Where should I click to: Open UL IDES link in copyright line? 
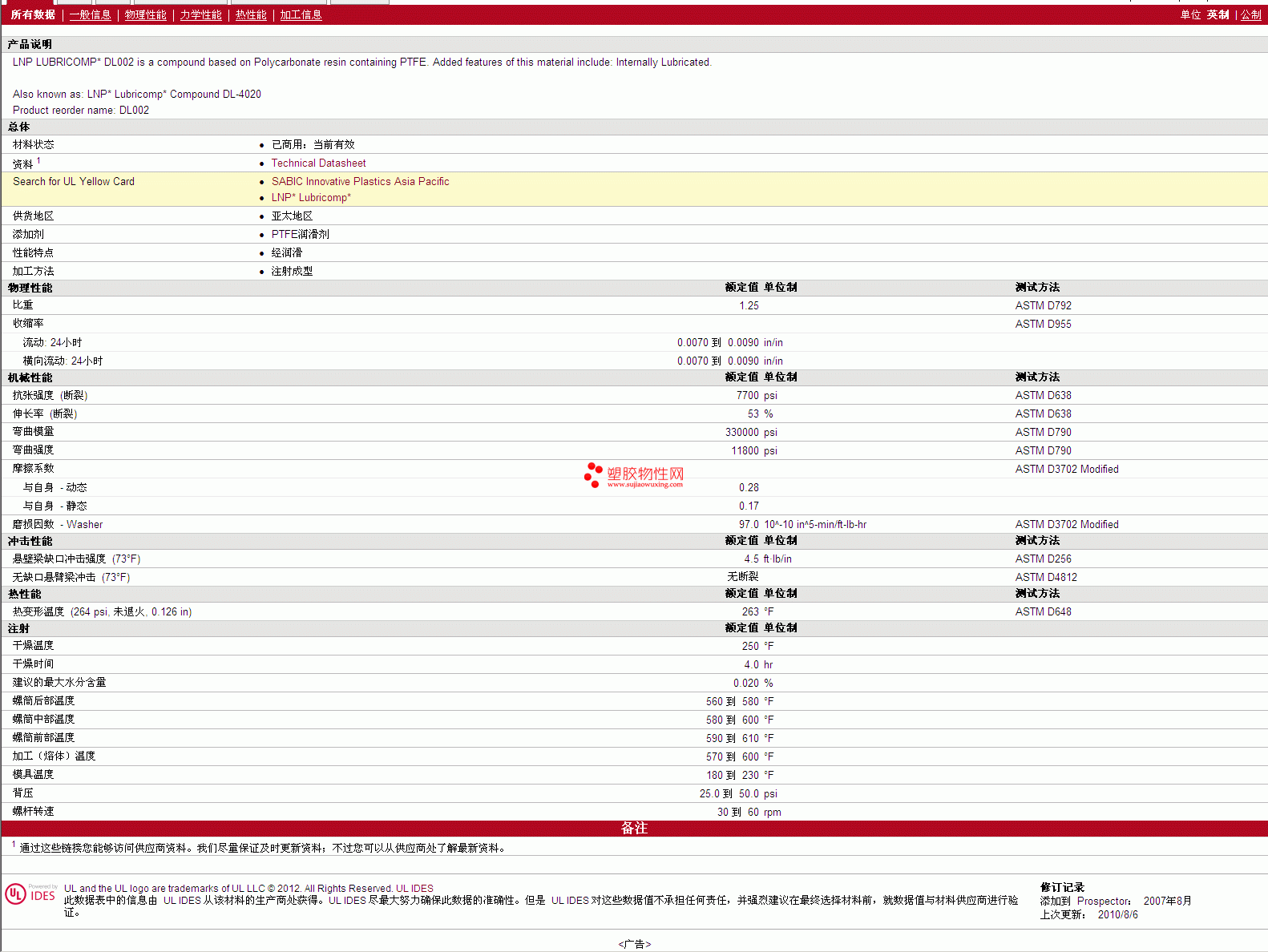click(414, 888)
